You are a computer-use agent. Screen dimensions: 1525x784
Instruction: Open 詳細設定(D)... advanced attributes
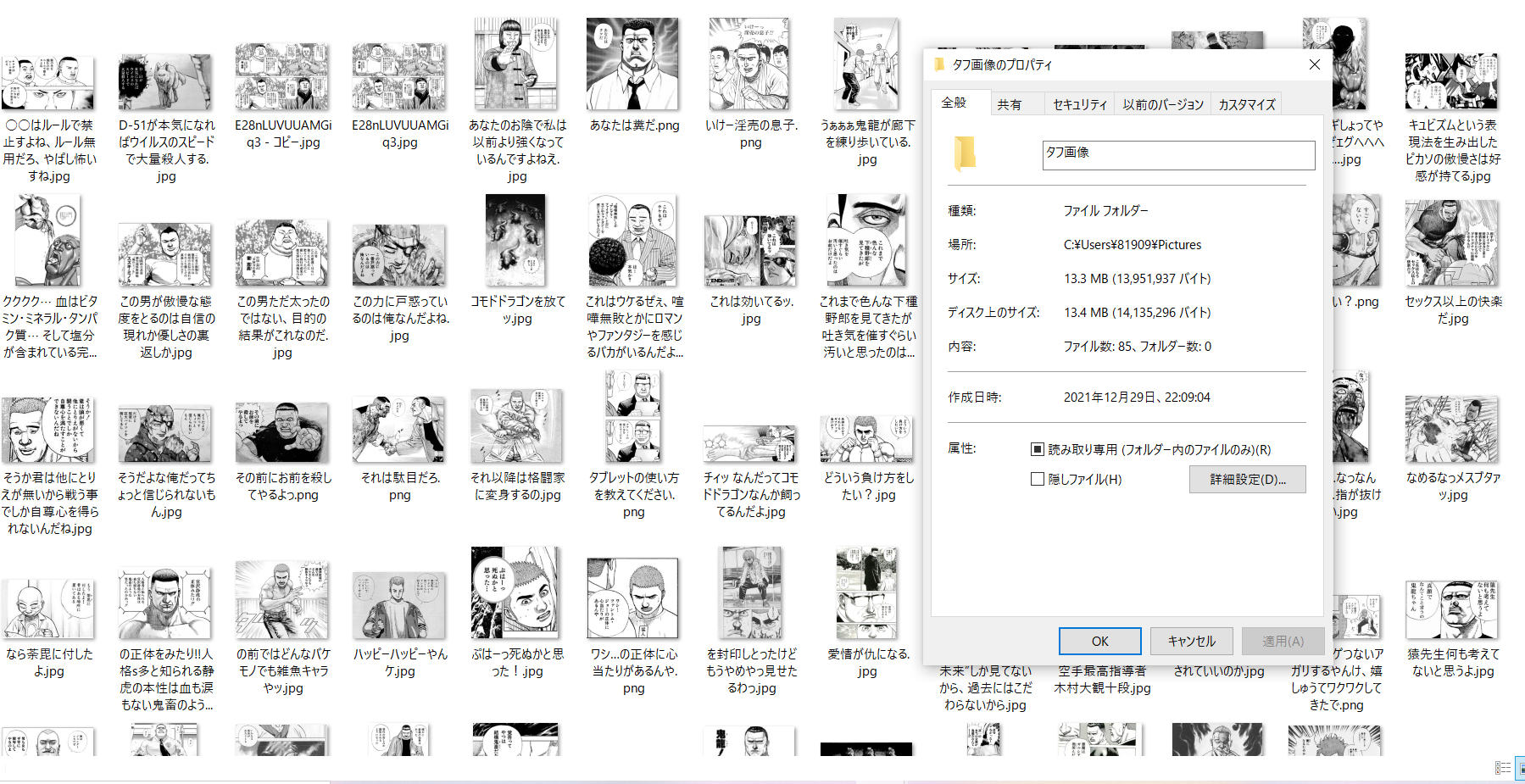point(1248,479)
